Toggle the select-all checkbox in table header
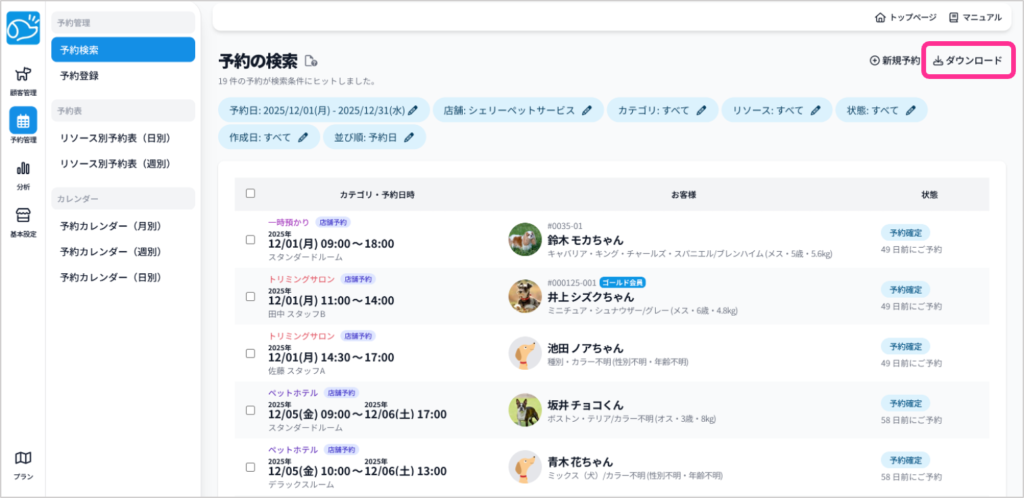The image size is (1024, 498). click(250, 194)
